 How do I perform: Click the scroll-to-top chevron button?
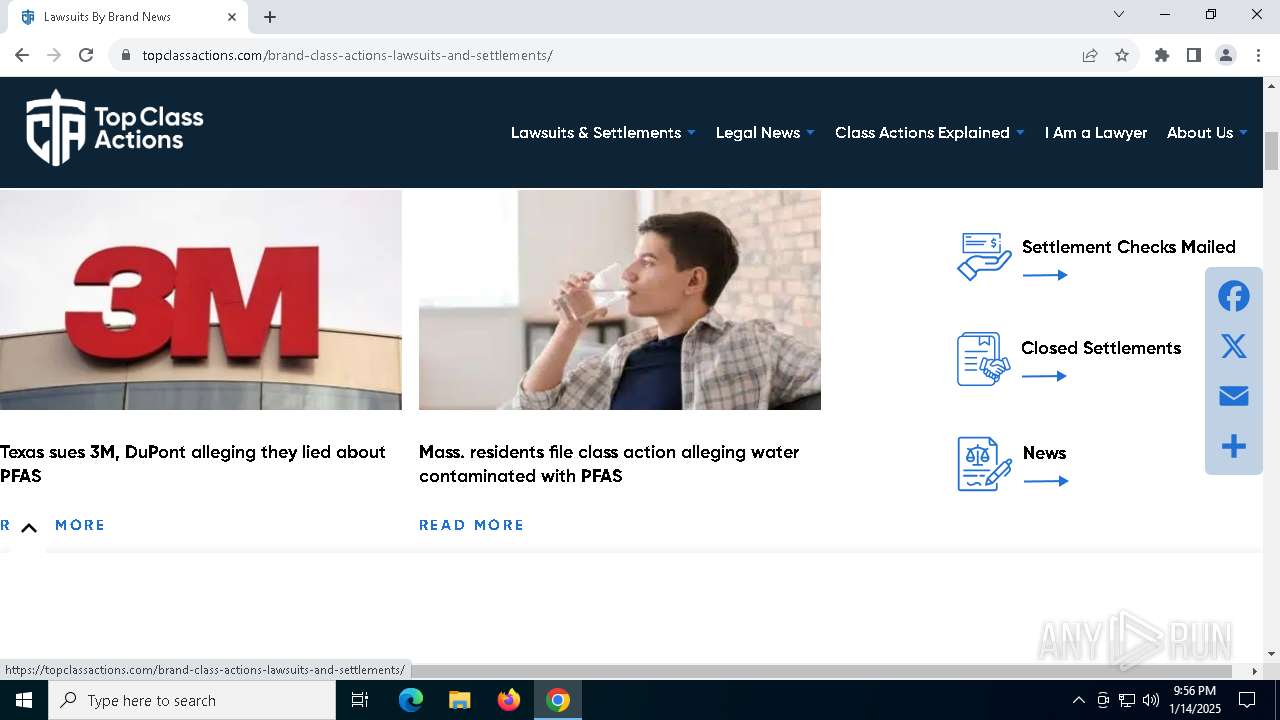pyautogui.click(x=29, y=527)
